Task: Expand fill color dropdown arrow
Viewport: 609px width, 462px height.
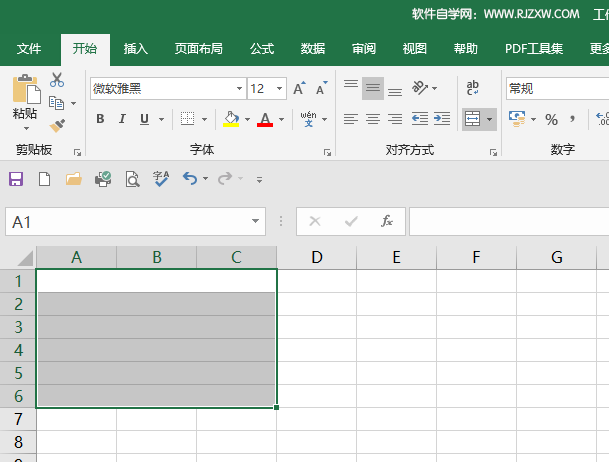Action: [x=247, y=119]
